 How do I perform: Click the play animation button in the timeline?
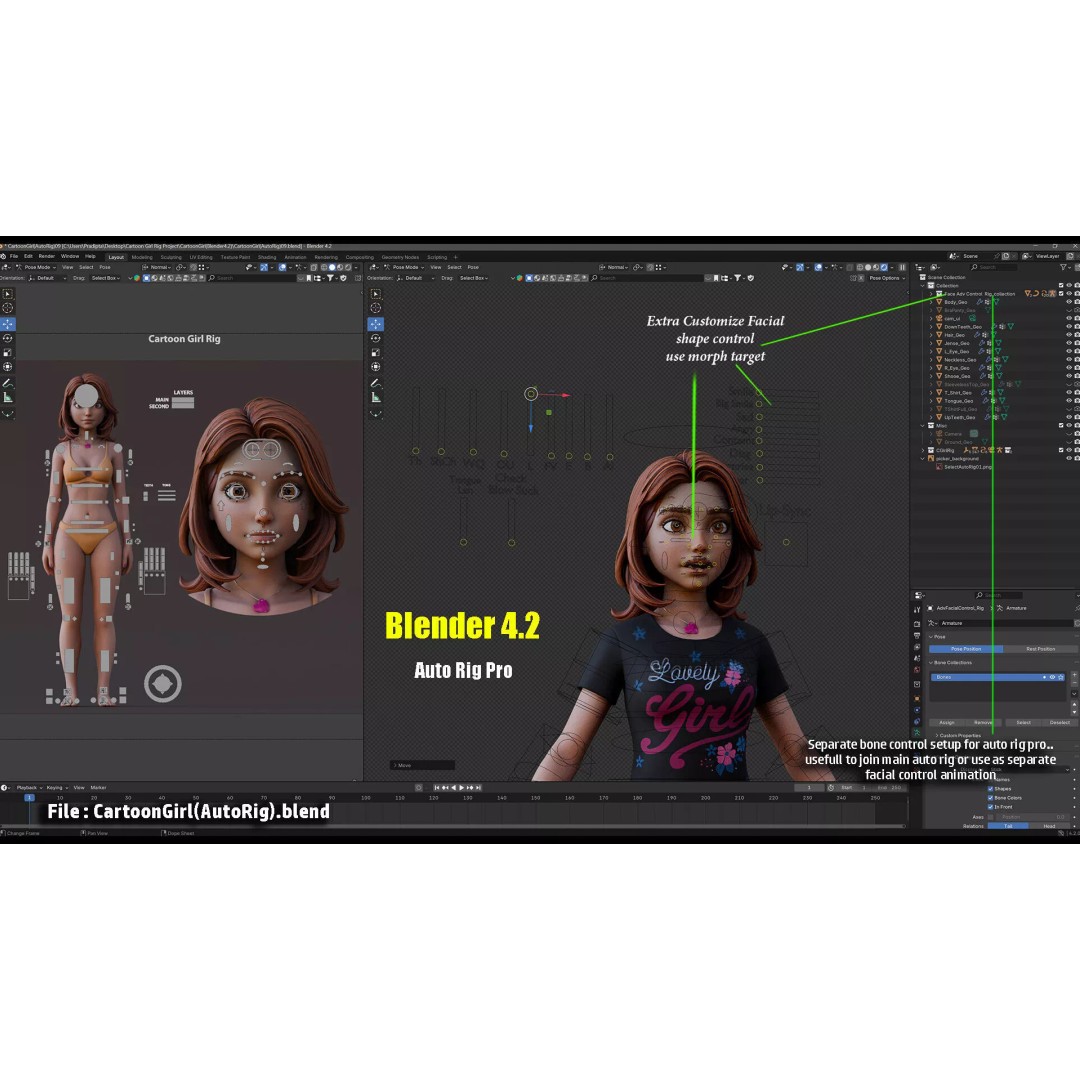(x=461, y=787)
